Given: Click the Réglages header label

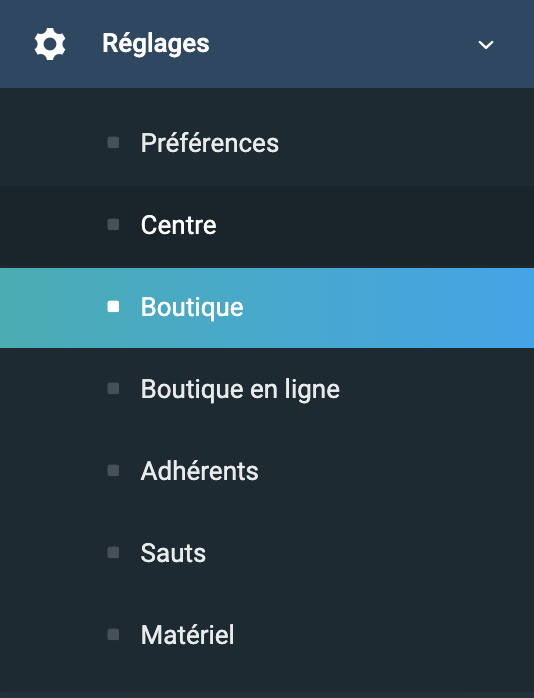Looking at the screenshot, I should (x=156, y=44).
